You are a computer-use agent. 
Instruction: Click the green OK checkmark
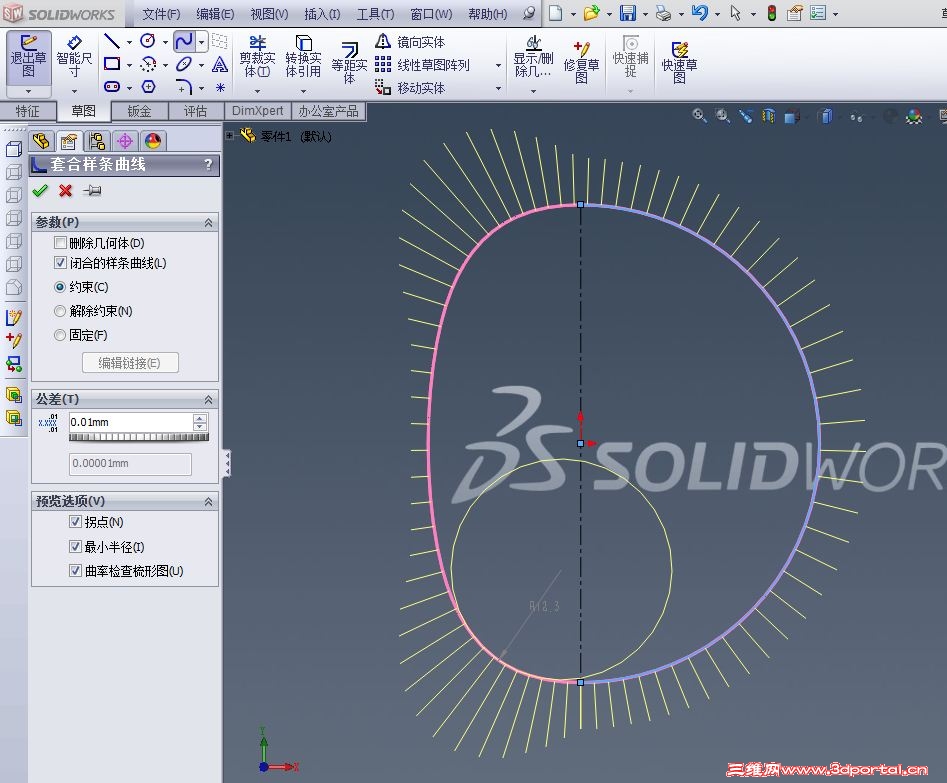pyautogui.click(x=40, y=191)
